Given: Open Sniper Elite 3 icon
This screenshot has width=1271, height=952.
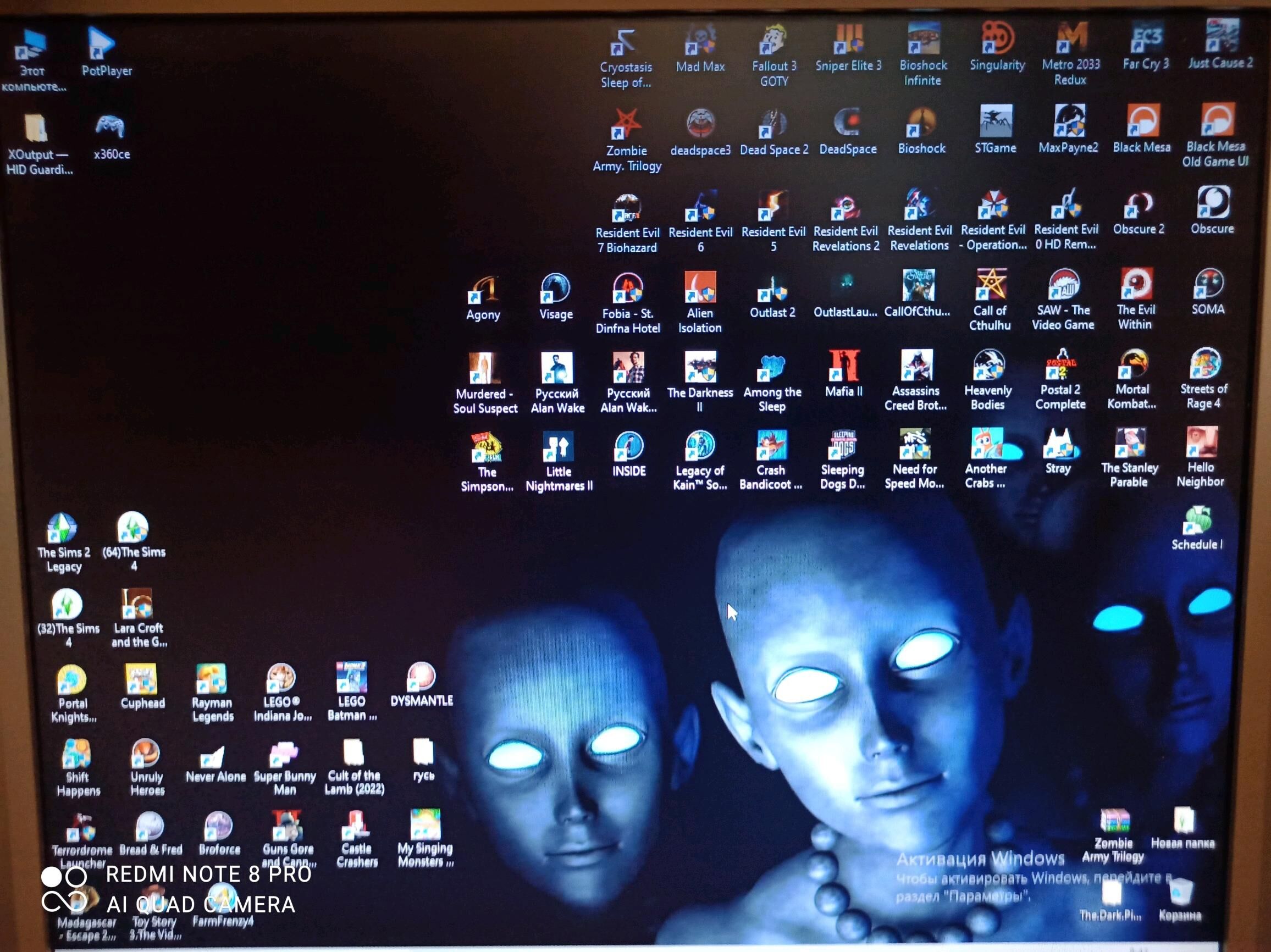Looking at the screenshot, I should [x=848, y=39].
